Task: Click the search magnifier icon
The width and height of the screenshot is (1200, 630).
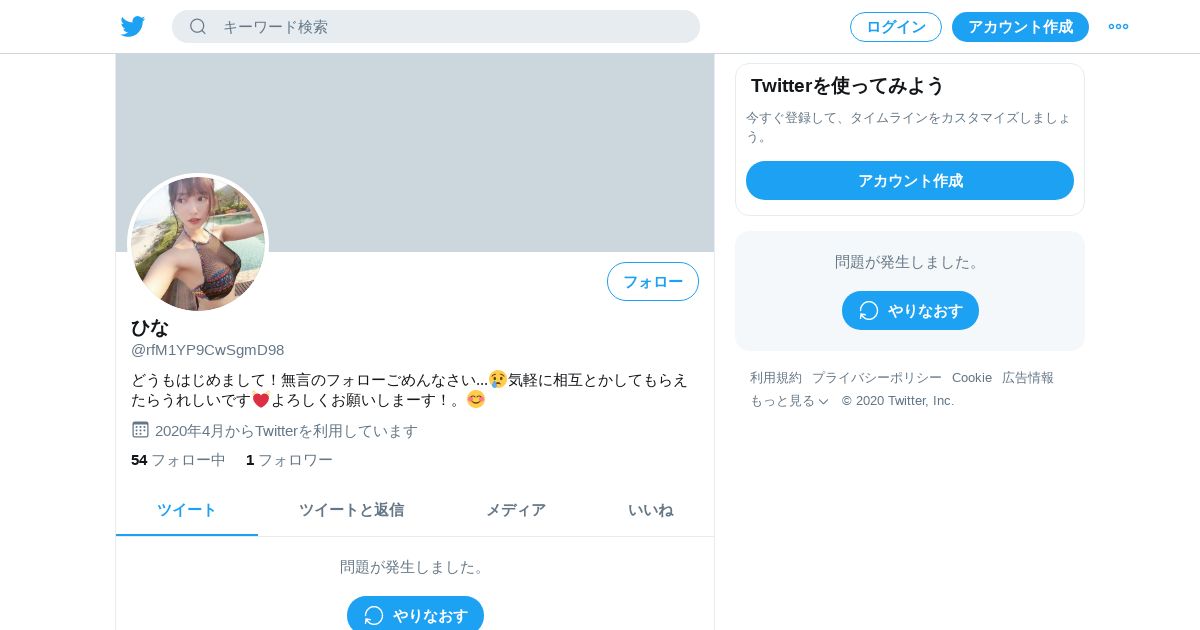Action: [x=198, y=27]
